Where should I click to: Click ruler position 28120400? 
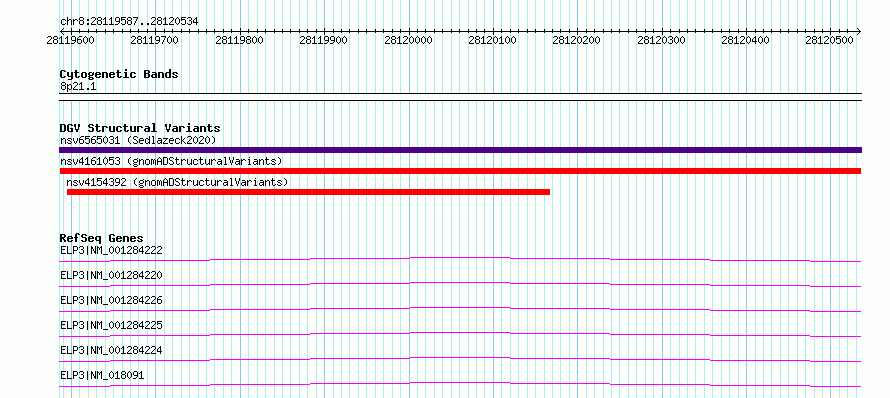point(745,40)
